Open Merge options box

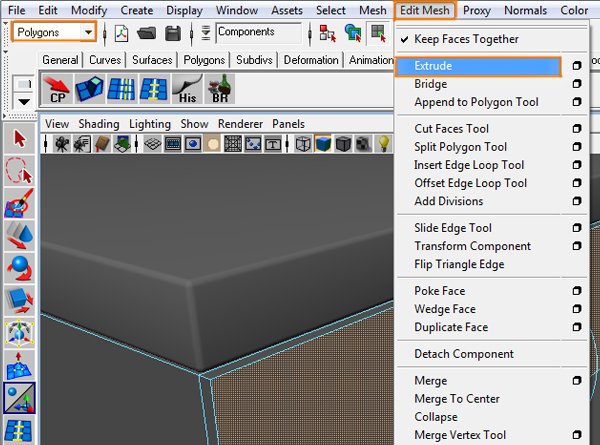click(x=577, y=381)
